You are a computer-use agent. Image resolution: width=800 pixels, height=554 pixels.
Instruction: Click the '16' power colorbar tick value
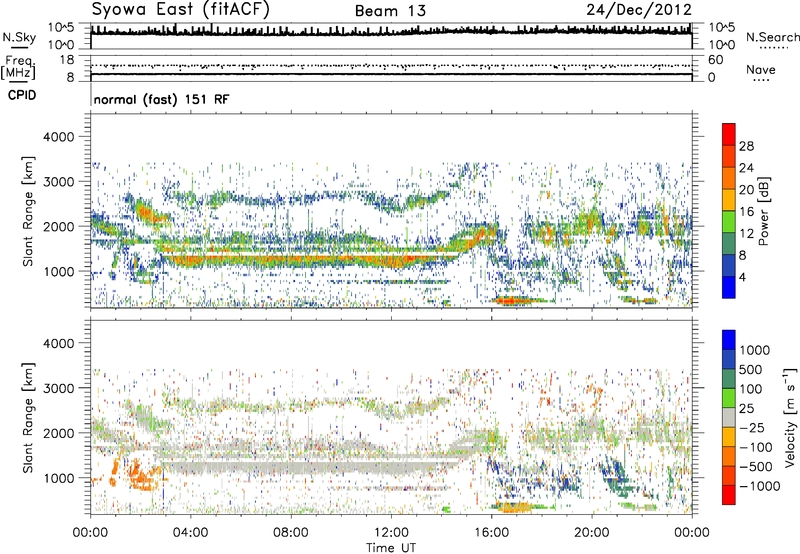click(x=746, y=212)
